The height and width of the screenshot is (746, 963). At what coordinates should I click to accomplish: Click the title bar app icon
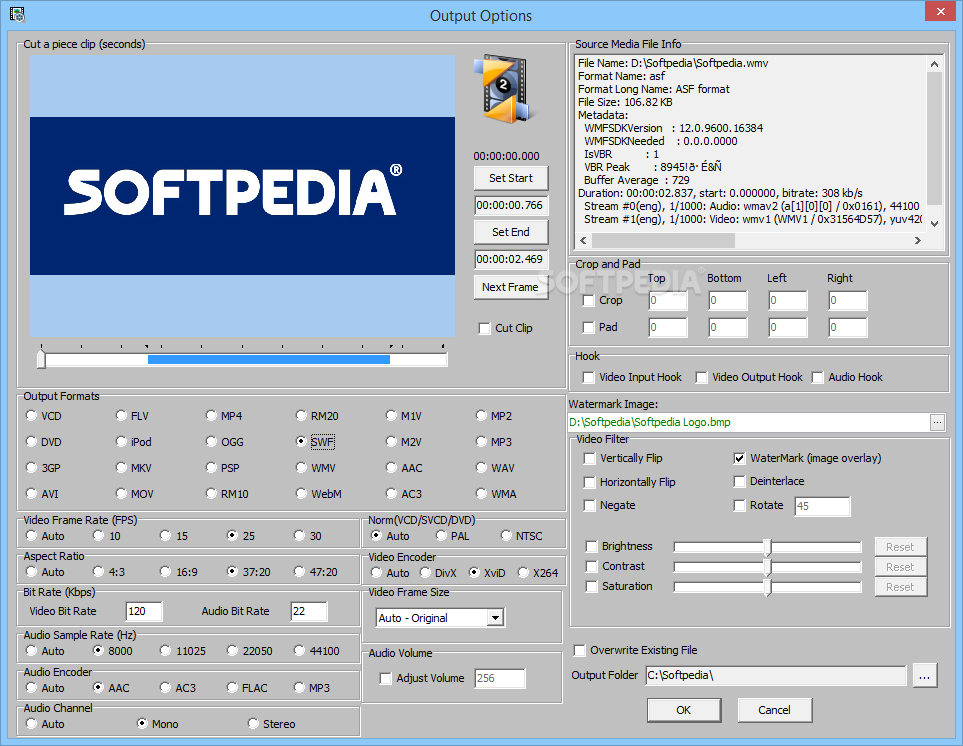pyautogui.click(x=17, y=14)
